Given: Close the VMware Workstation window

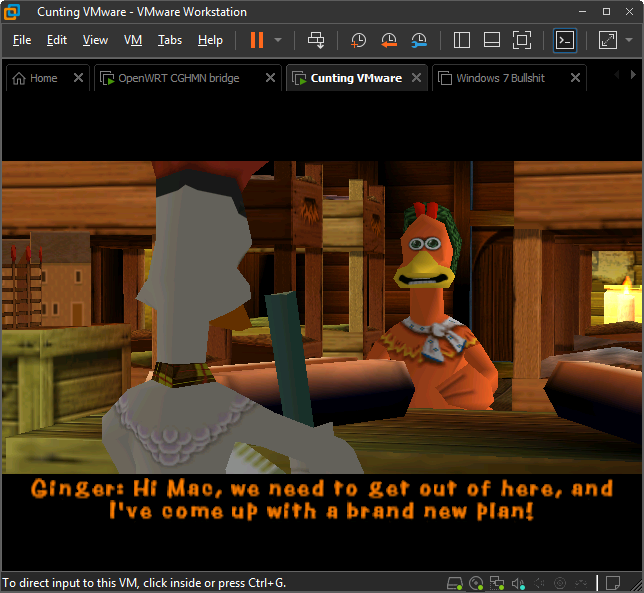Looking at the screenshot, I should tap(629, 11).
